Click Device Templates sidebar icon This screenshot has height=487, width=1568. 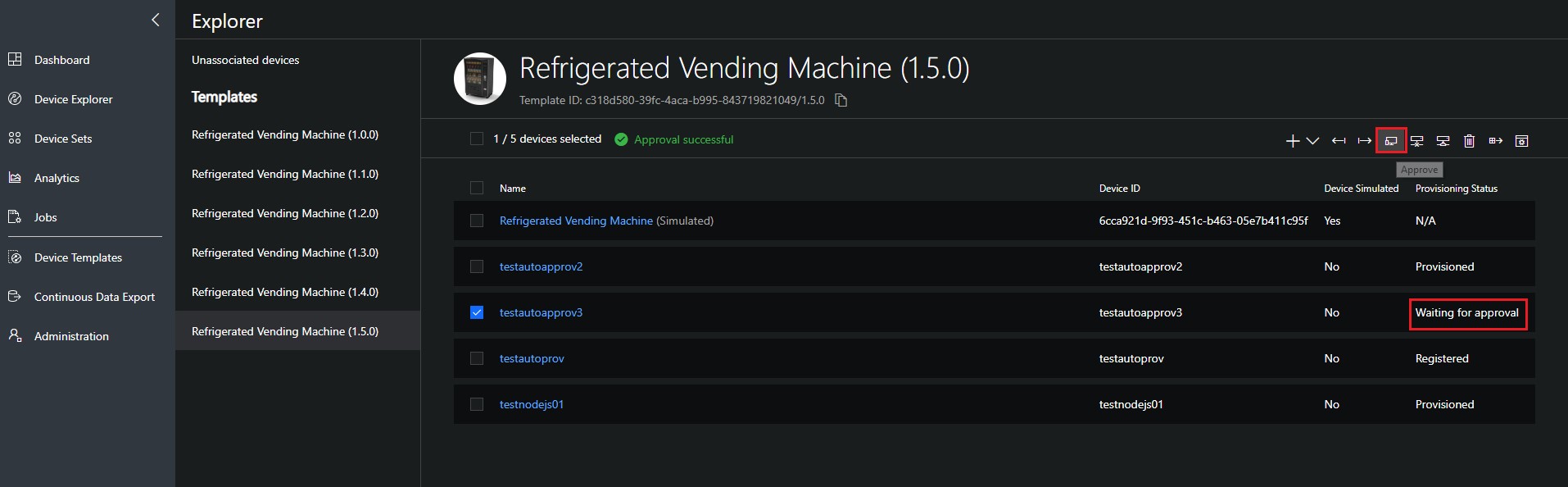15,257
